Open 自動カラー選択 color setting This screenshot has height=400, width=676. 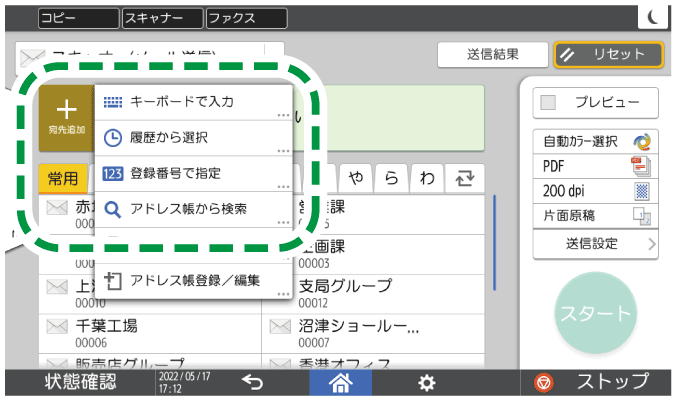(x=595, y=141)
